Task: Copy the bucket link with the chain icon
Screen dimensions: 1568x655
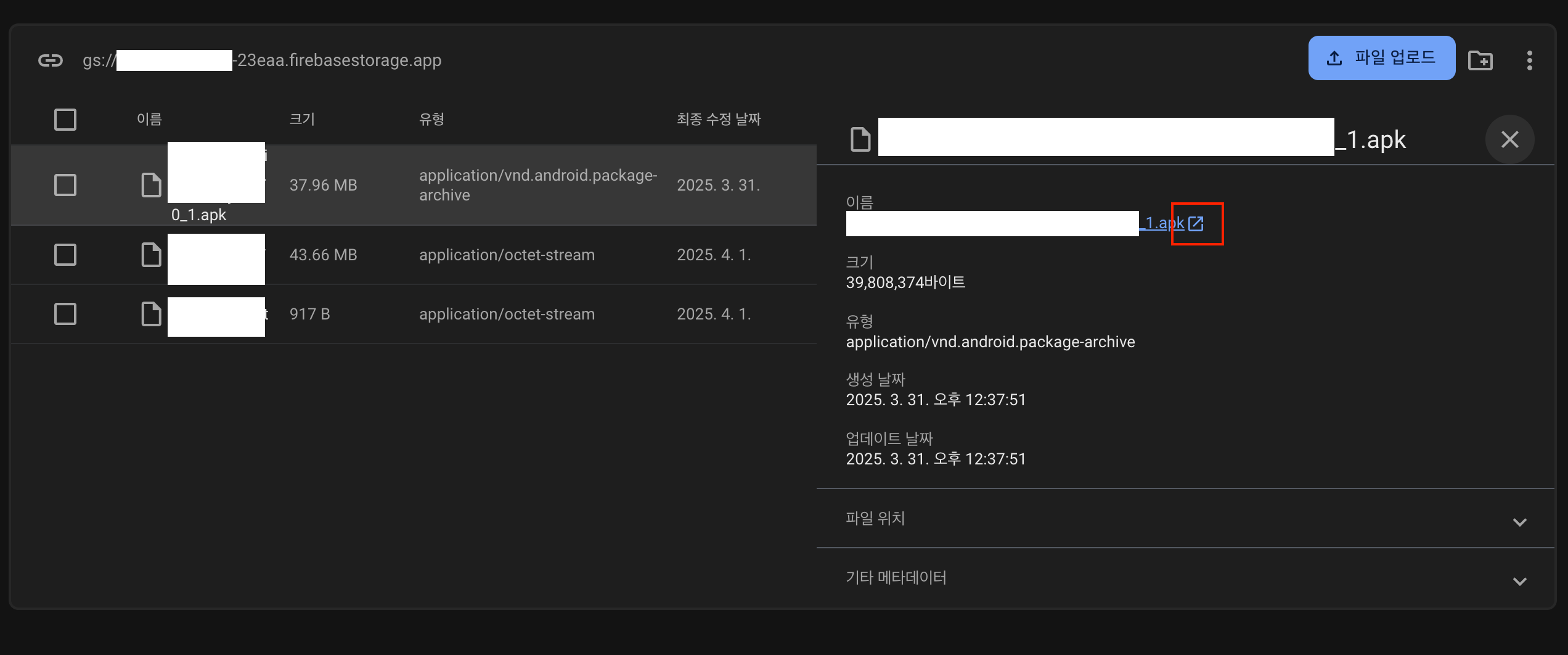Action: (x=51, y=60)
